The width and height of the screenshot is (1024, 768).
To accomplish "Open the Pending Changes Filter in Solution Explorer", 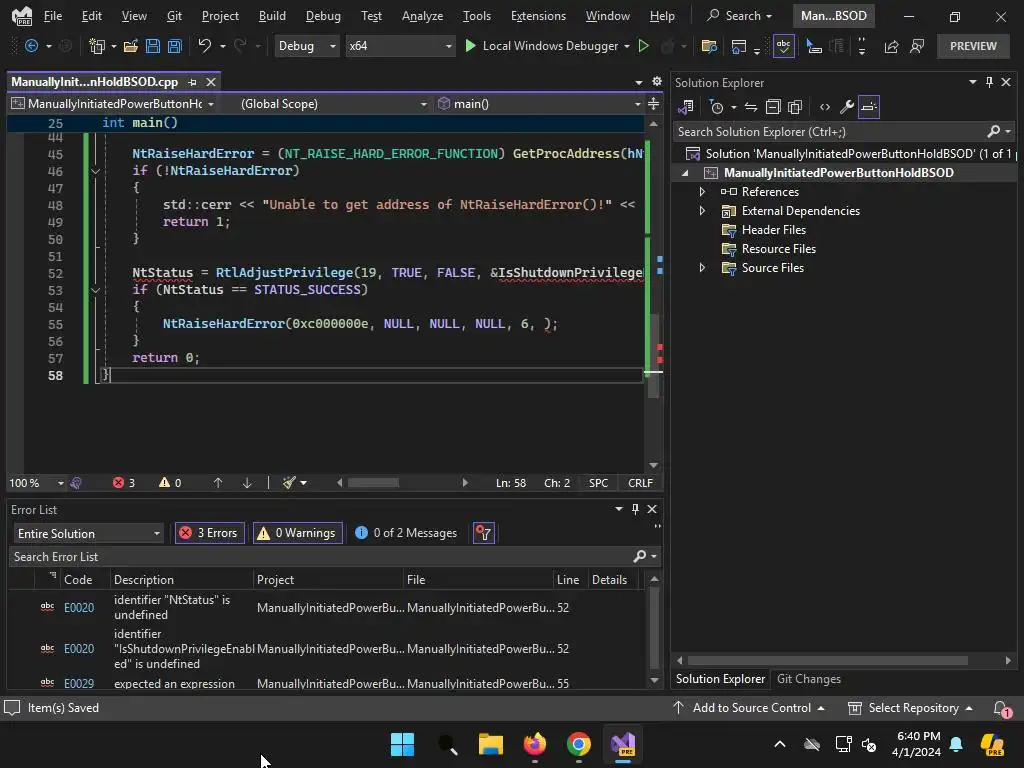I will (716, 107).
